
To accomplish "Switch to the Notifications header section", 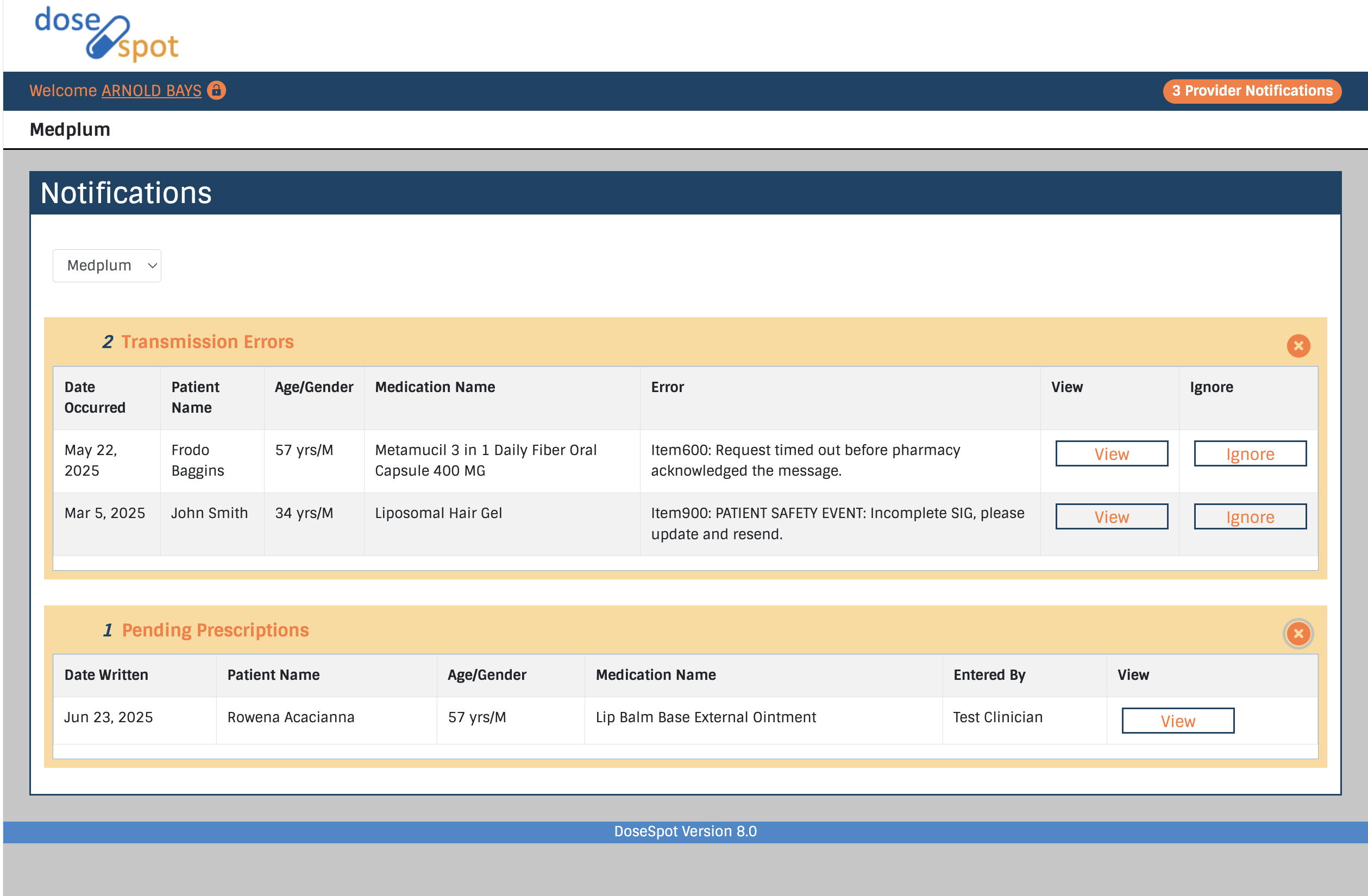I will 126,193.
